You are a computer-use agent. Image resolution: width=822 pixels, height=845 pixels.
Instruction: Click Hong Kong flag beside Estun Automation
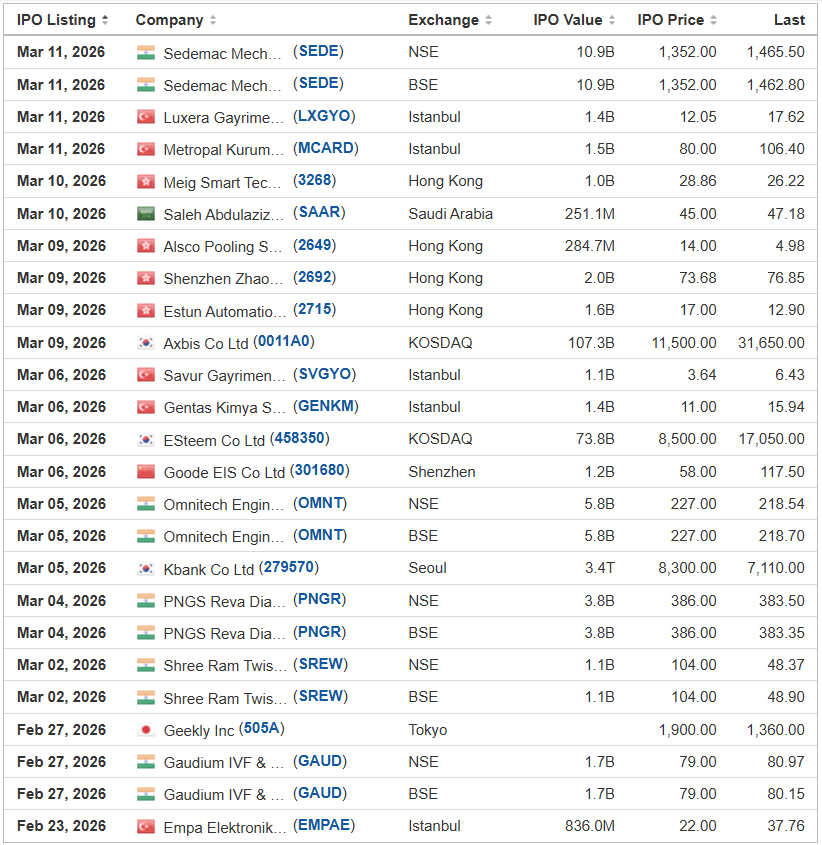(146, 310)
